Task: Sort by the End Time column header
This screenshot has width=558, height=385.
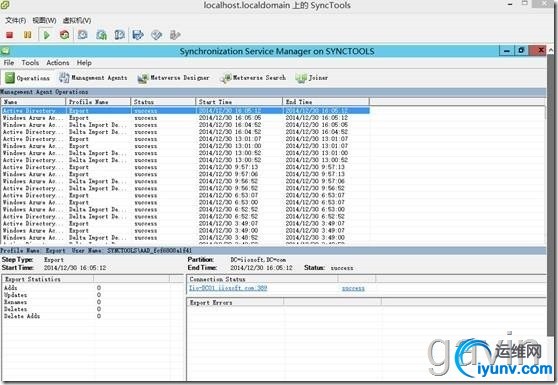Action: (x=326, y=102)
